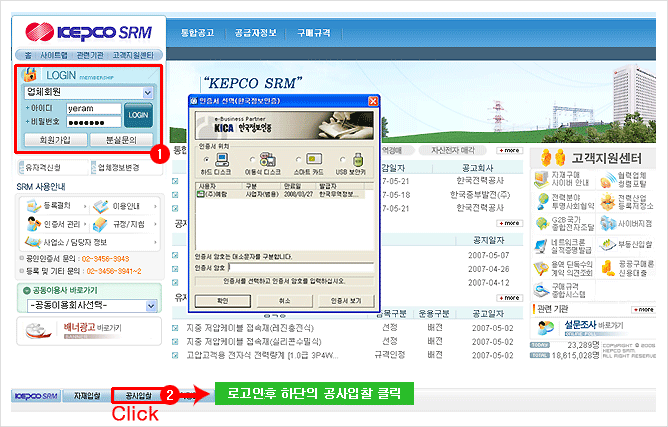
Task: Click the certificate icon beside (주)예람
Action: pyautogui.click(x=200, y=194)
